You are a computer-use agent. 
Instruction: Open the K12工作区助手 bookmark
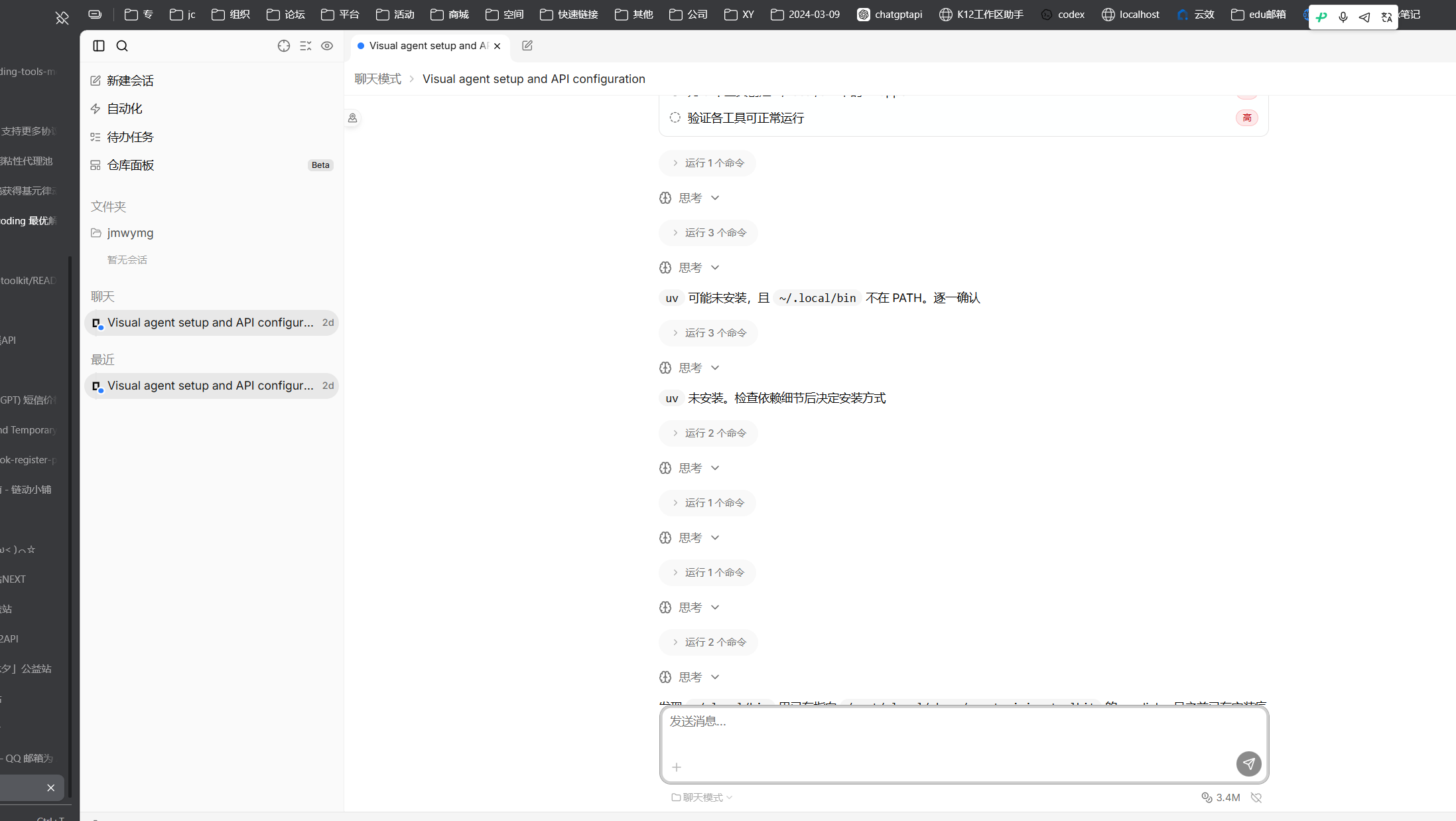(x=982, y=15)
